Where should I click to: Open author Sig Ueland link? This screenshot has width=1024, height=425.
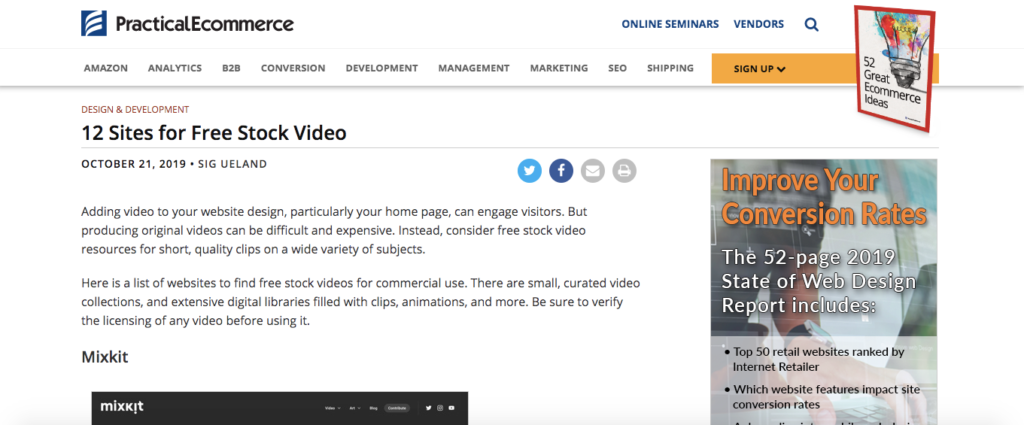(232, 164)
